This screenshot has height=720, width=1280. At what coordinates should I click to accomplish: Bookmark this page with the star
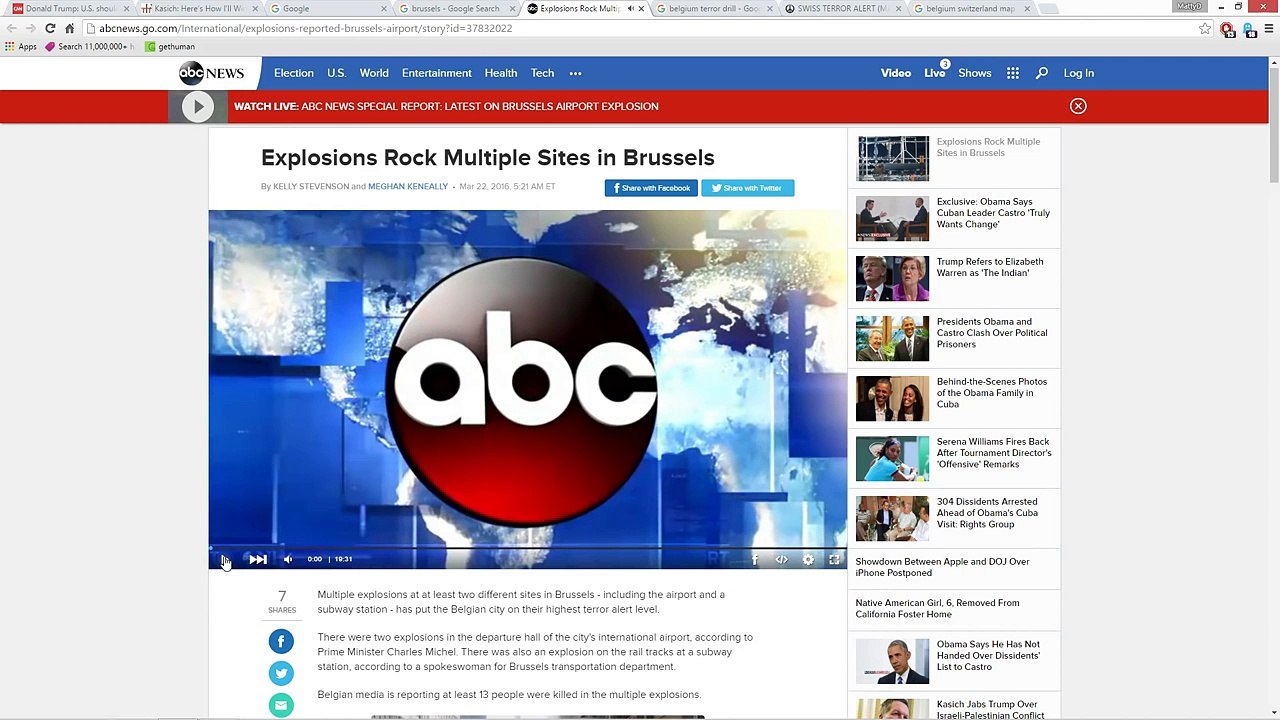[1205, 28]
